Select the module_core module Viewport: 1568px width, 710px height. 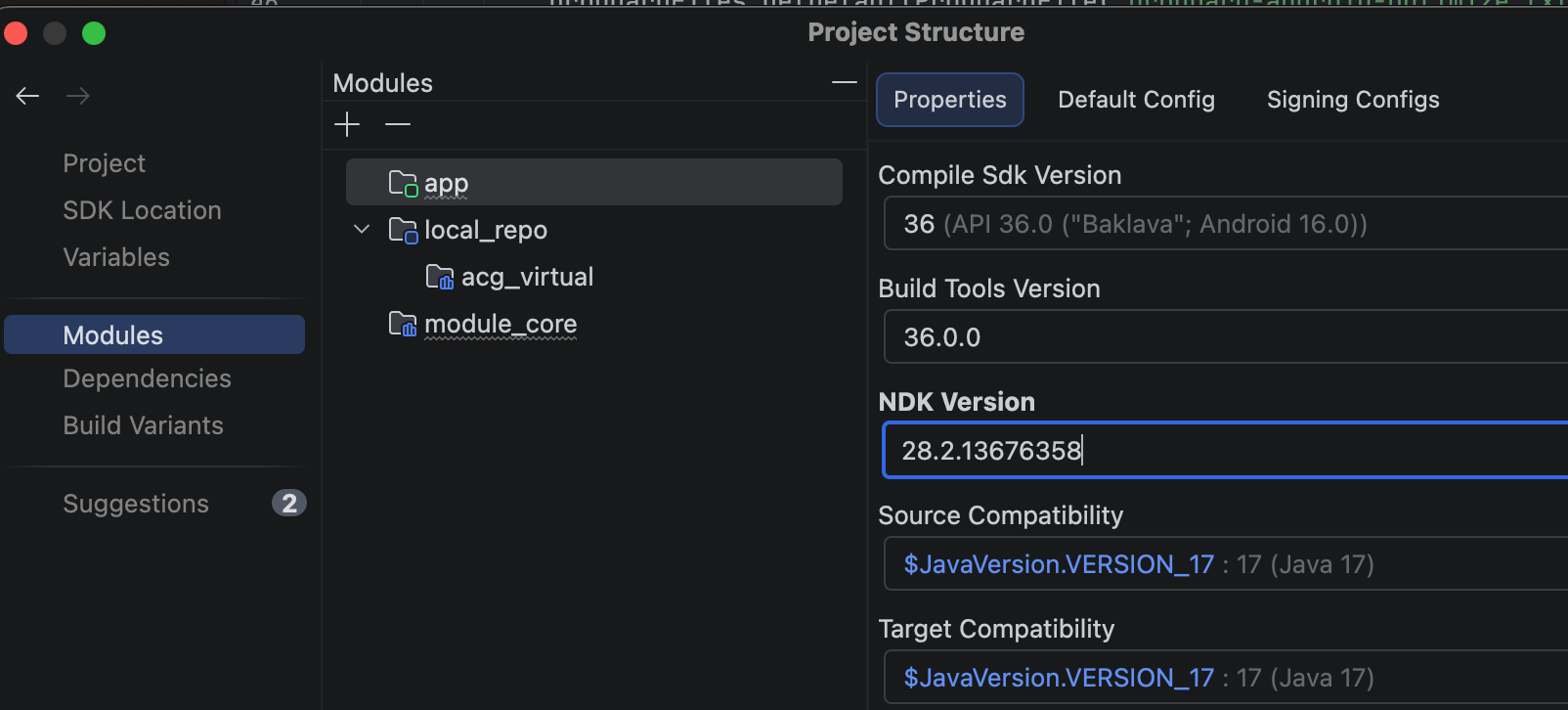pos(501,324)
